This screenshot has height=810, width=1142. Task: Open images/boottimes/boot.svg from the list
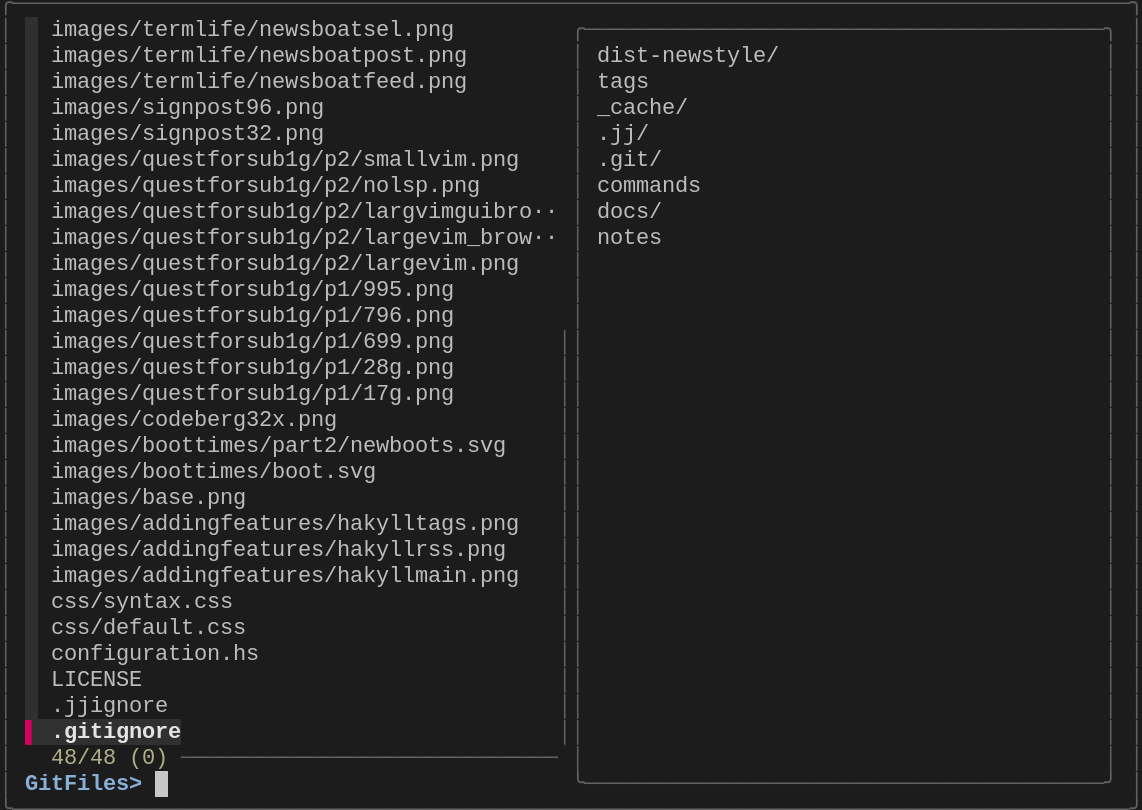pos(213,471)
